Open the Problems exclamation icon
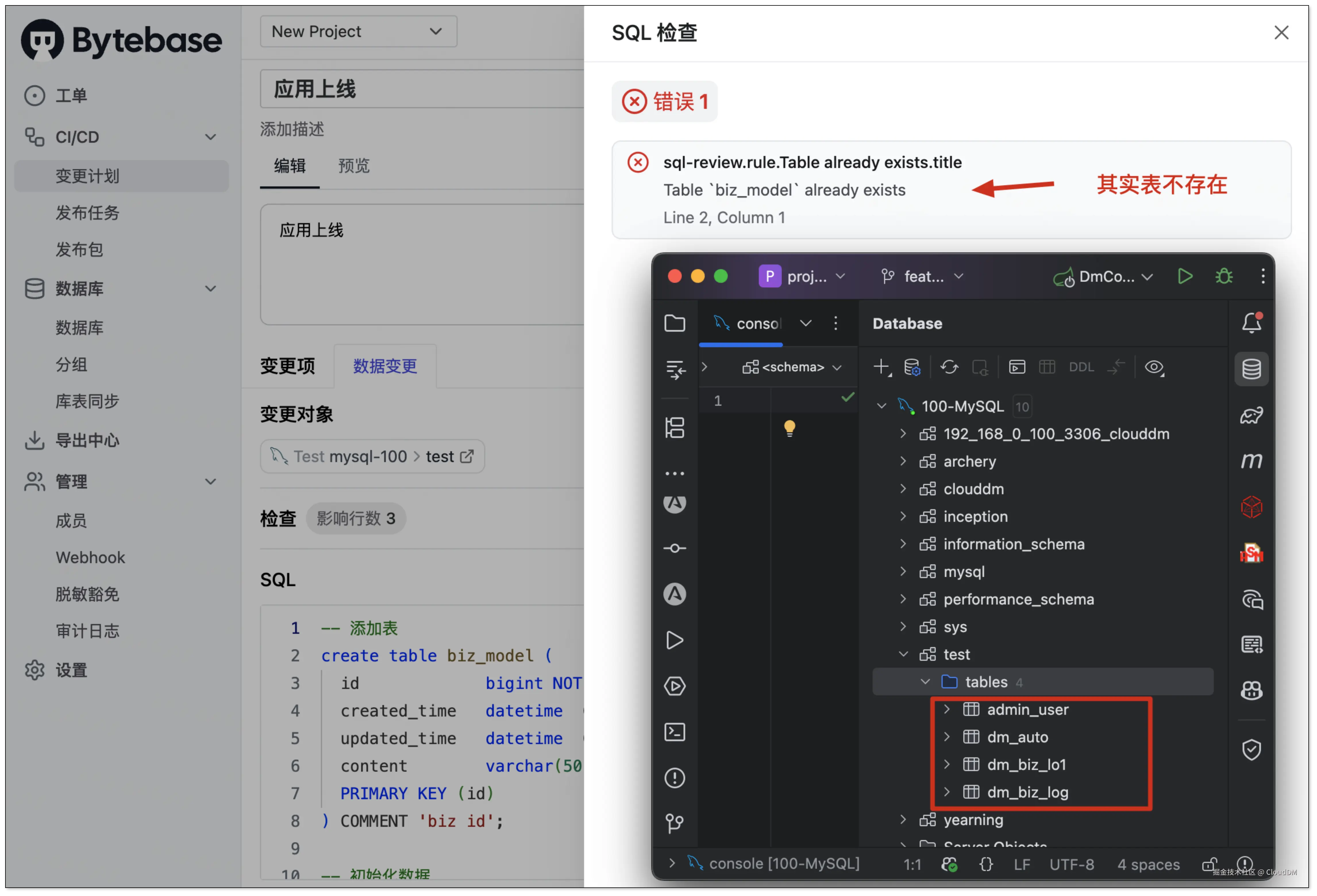1317x896 pixels. 674,778
